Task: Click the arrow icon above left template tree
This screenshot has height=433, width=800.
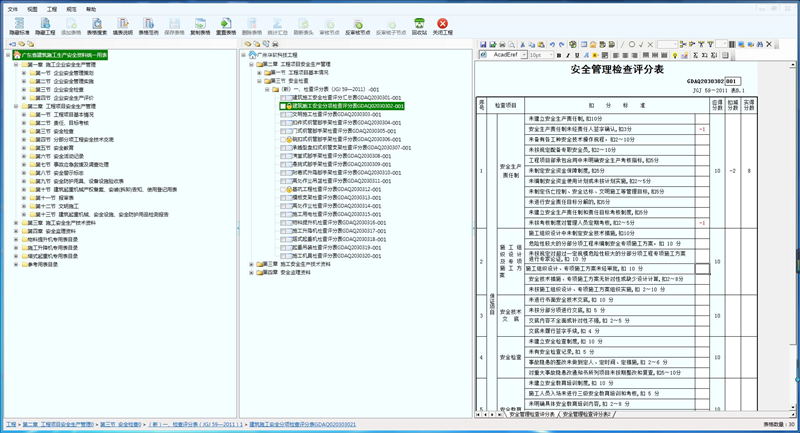Action: click(x=13, y=44)
